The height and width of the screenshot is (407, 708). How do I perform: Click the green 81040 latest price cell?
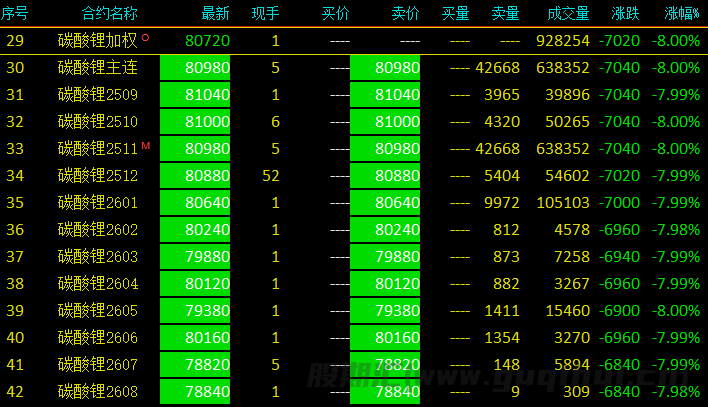point(207,95)
